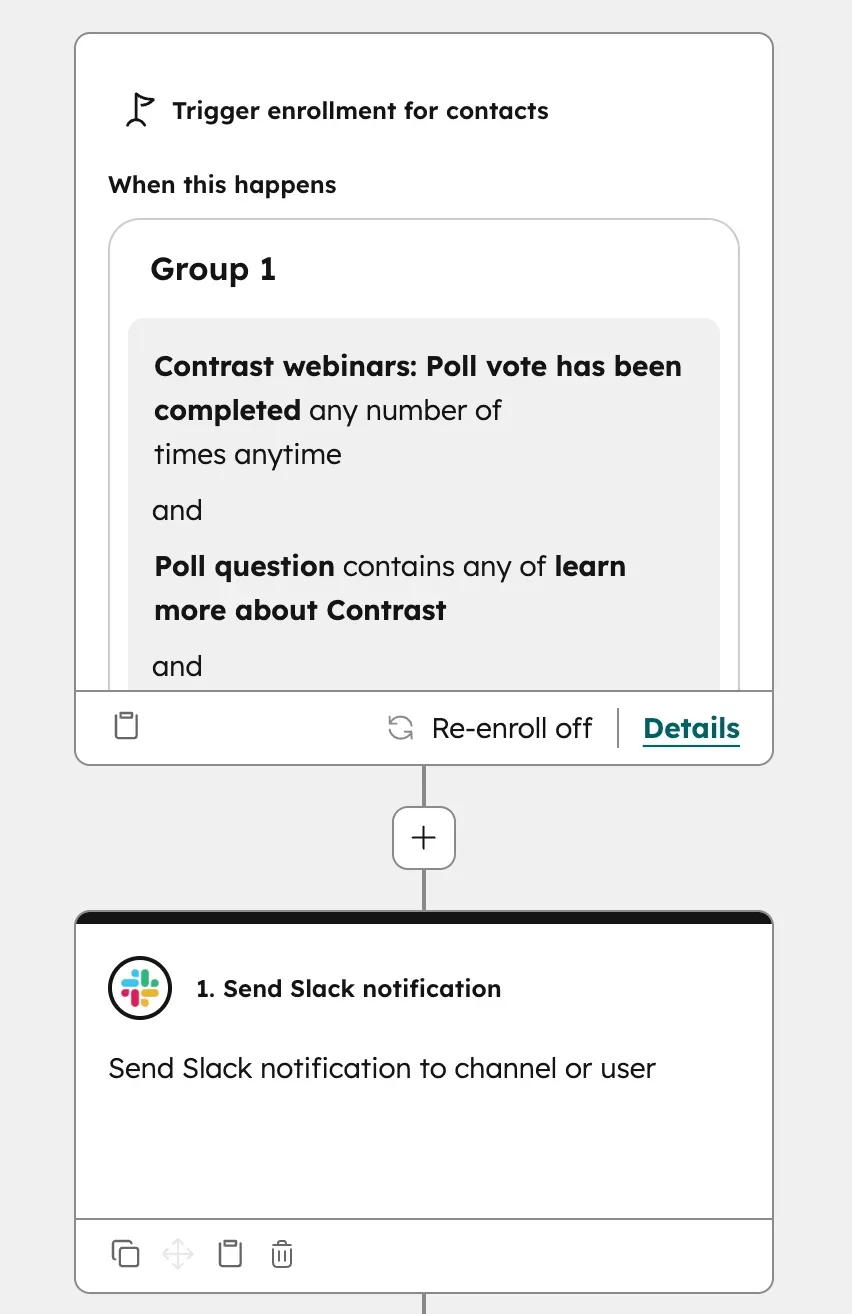Click the When this happens label
Viewport: 852px width, 1314px height.
click(x=222, y=184)
